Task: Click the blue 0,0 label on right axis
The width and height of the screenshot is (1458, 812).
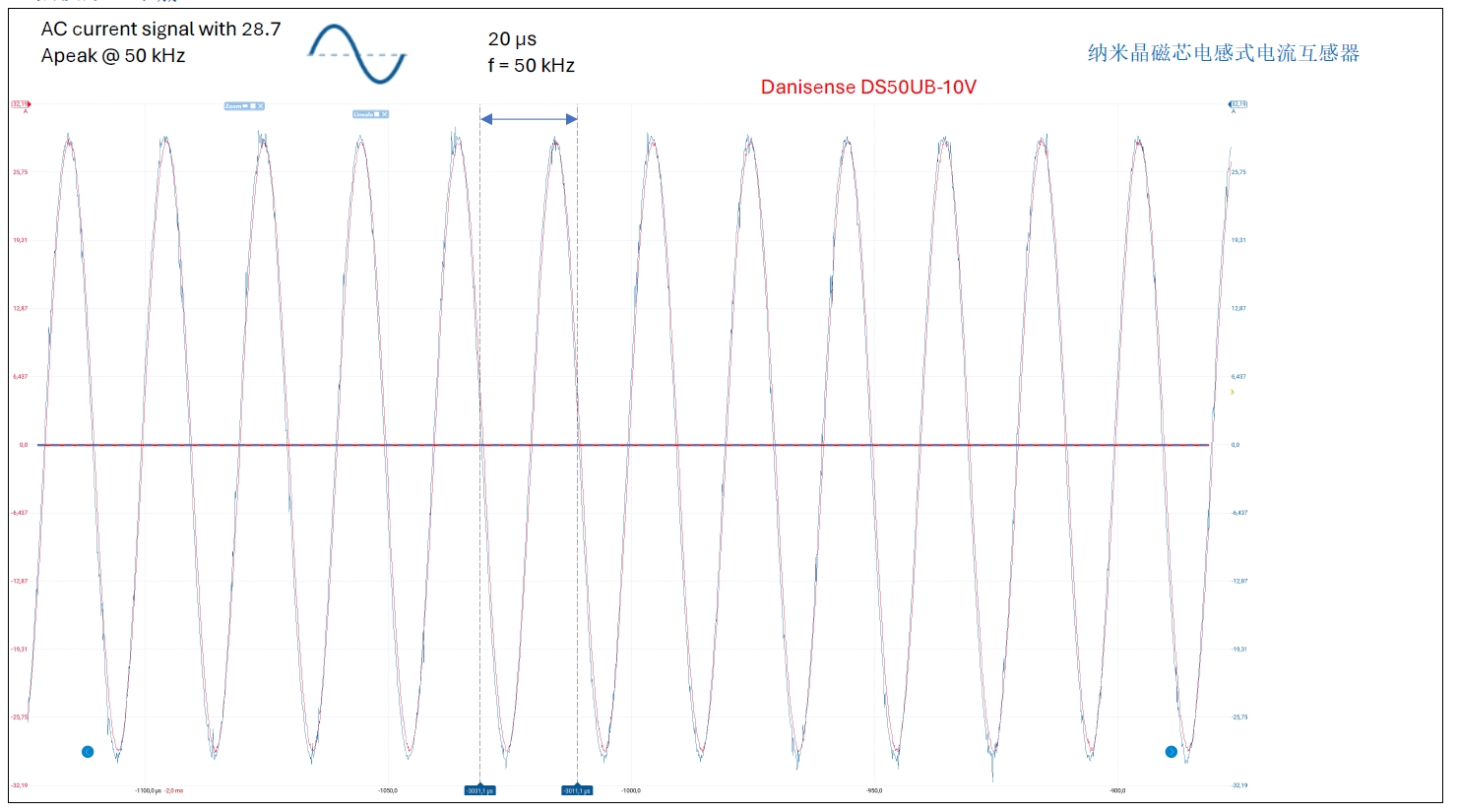Action: (x=1236, y=445)
